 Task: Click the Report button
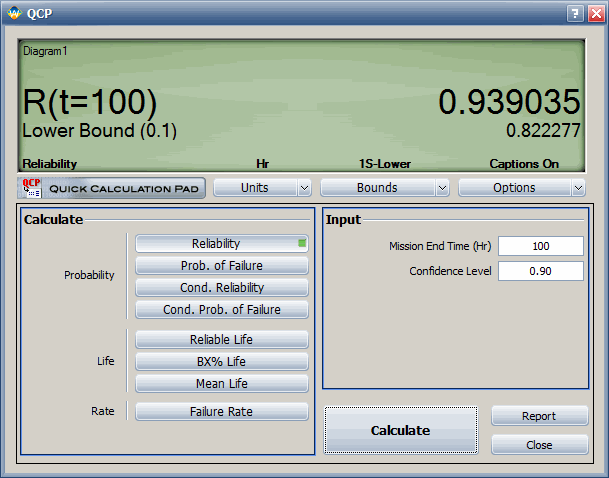(539, 416)
